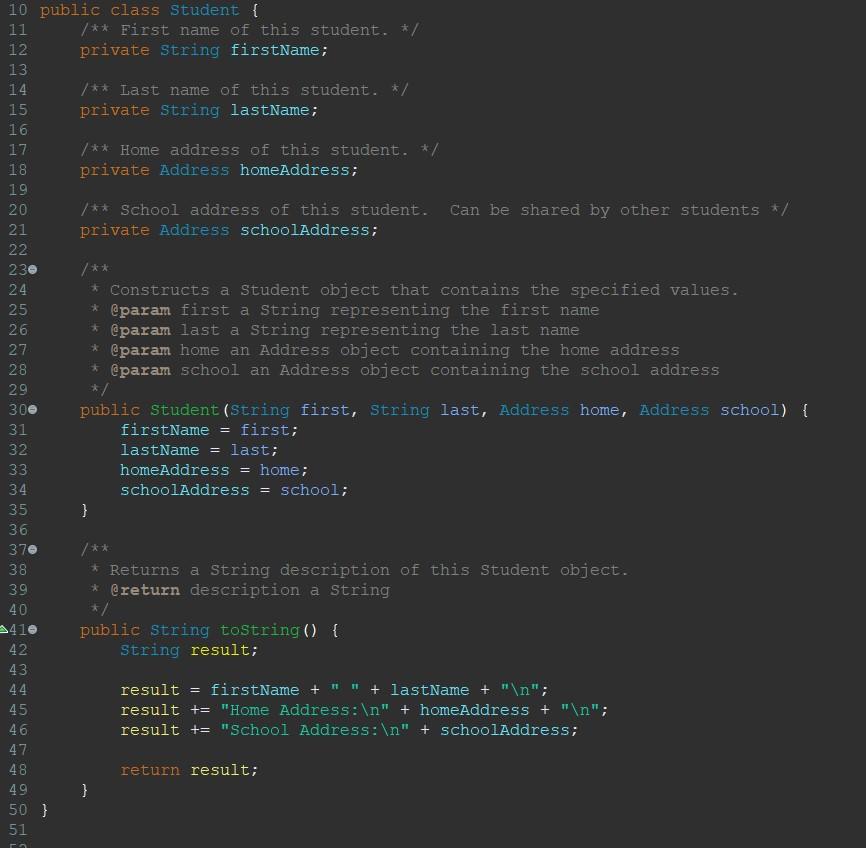The height and width of the screenshot is (848, 866).
Task: Collapse the toString method at line 41
Action: point(31,630)
